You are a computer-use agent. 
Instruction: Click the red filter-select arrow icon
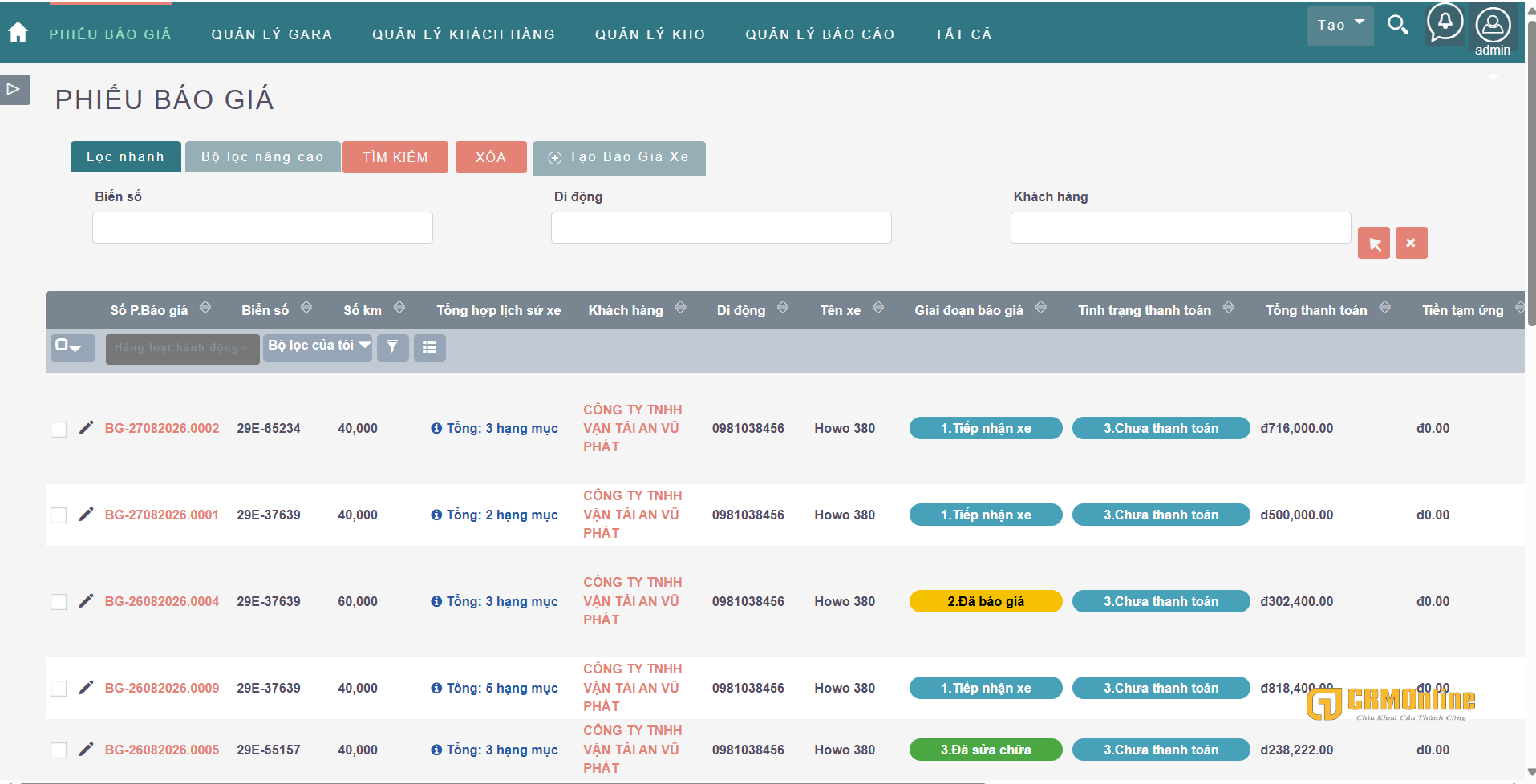1374,243
